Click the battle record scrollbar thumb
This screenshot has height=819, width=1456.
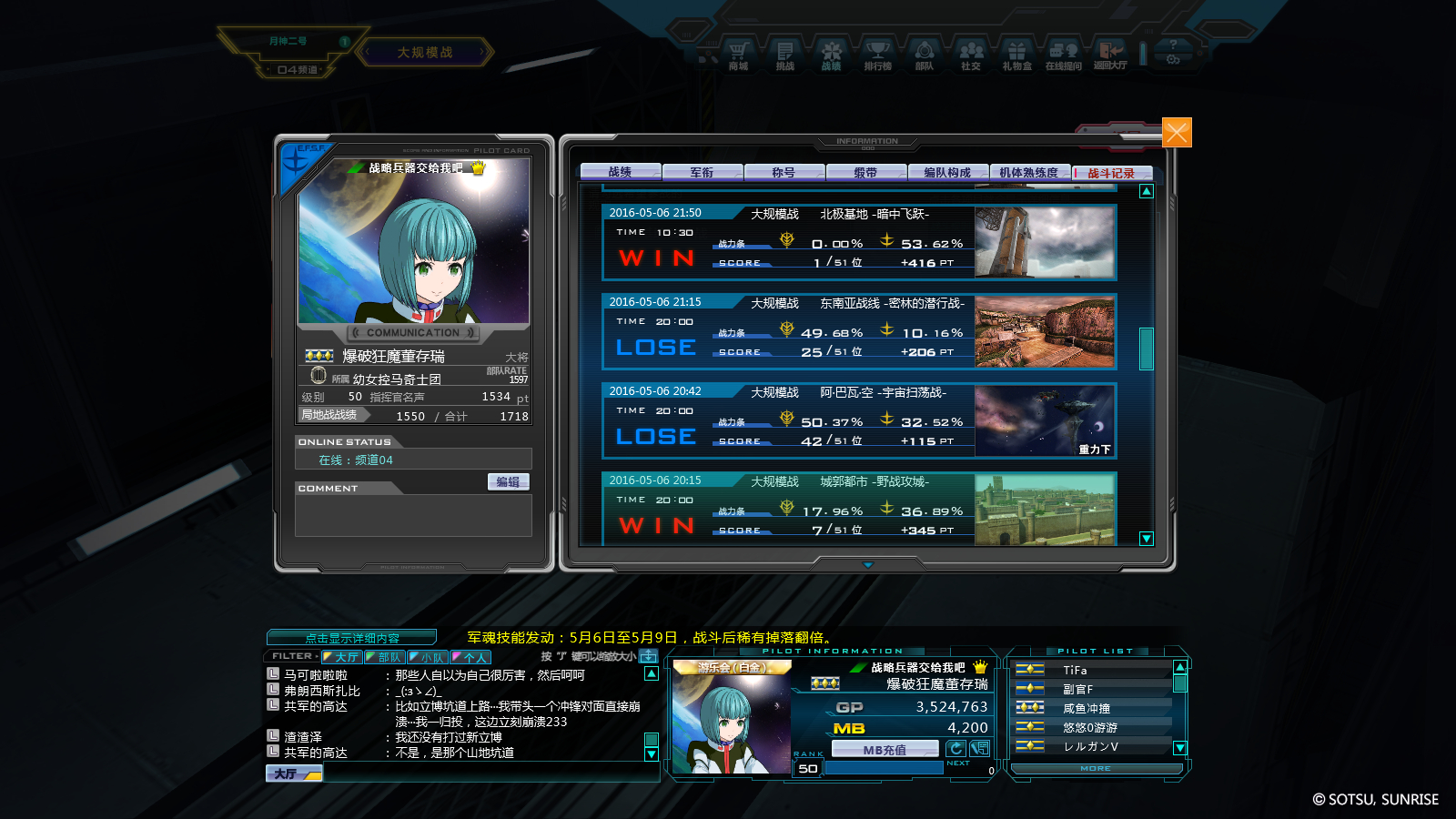tap(1147, 349)
